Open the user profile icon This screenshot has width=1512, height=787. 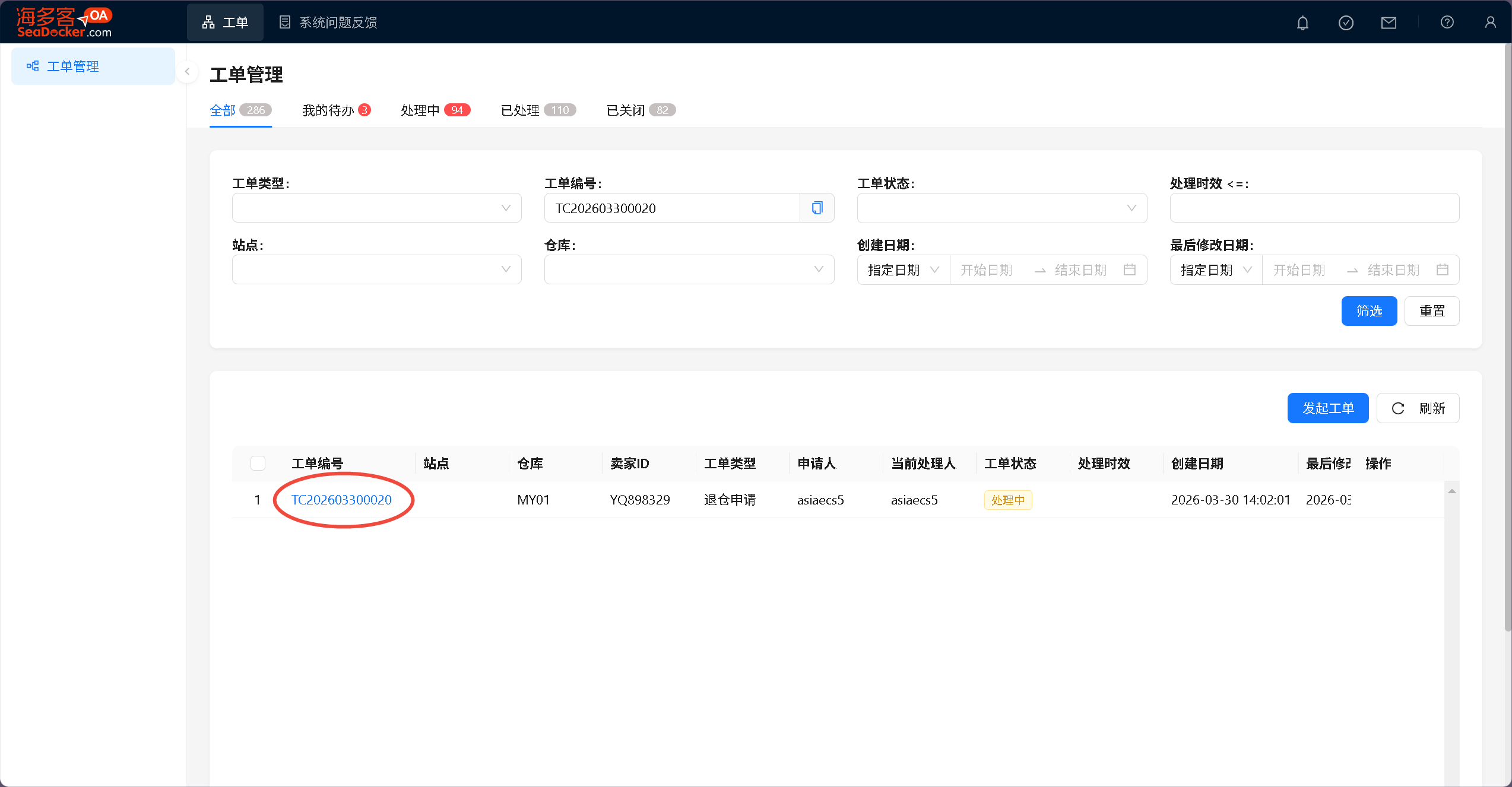point(1490,23)
